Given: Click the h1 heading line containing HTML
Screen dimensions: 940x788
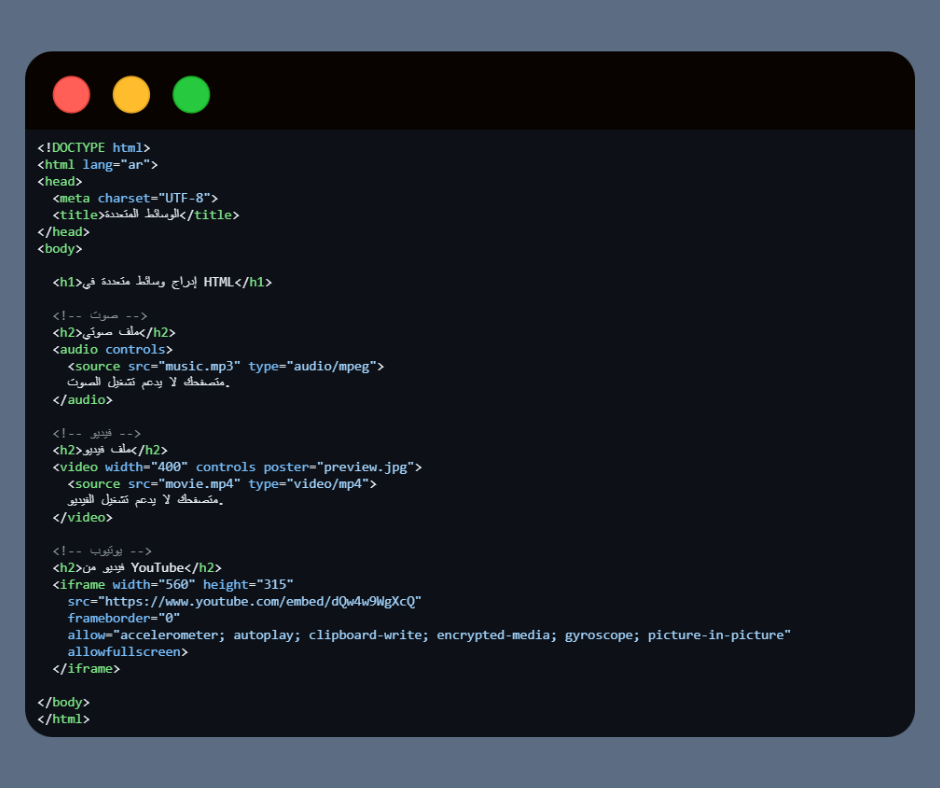Looking at the screenshot, I should tap(162, 282).
